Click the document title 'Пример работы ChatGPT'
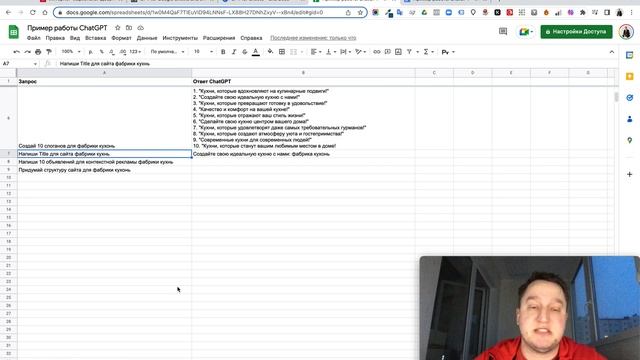Viewport: 640px width, 360px height. (x=67, y=28)
